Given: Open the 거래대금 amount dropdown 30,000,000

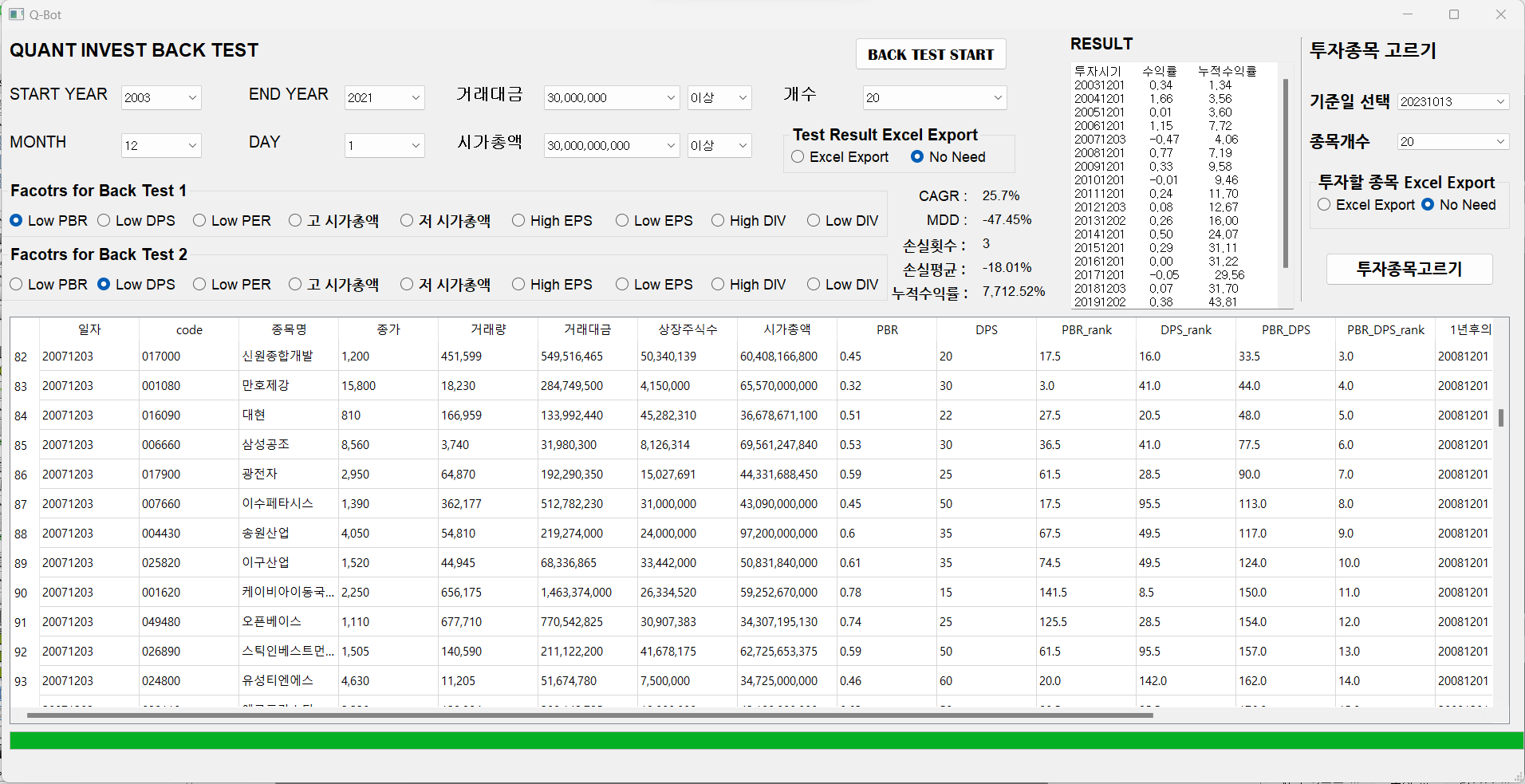Looking at the screenshot, I should [x=612, y=97].
